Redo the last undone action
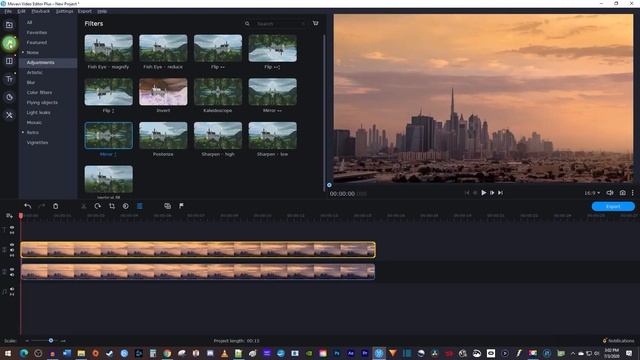The image size is (640, 360). coord(41,206)
